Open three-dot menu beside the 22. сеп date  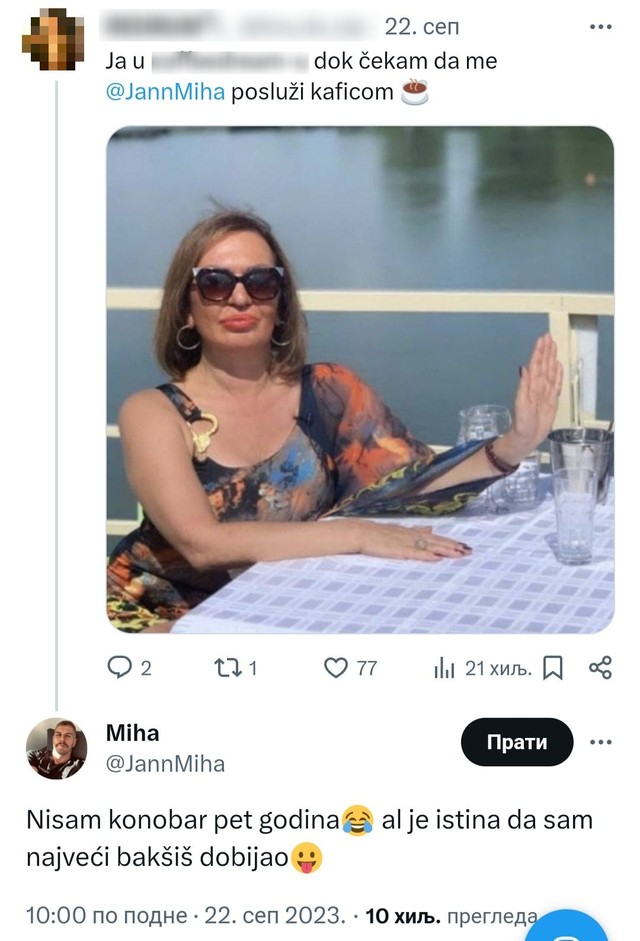(600, 26)
